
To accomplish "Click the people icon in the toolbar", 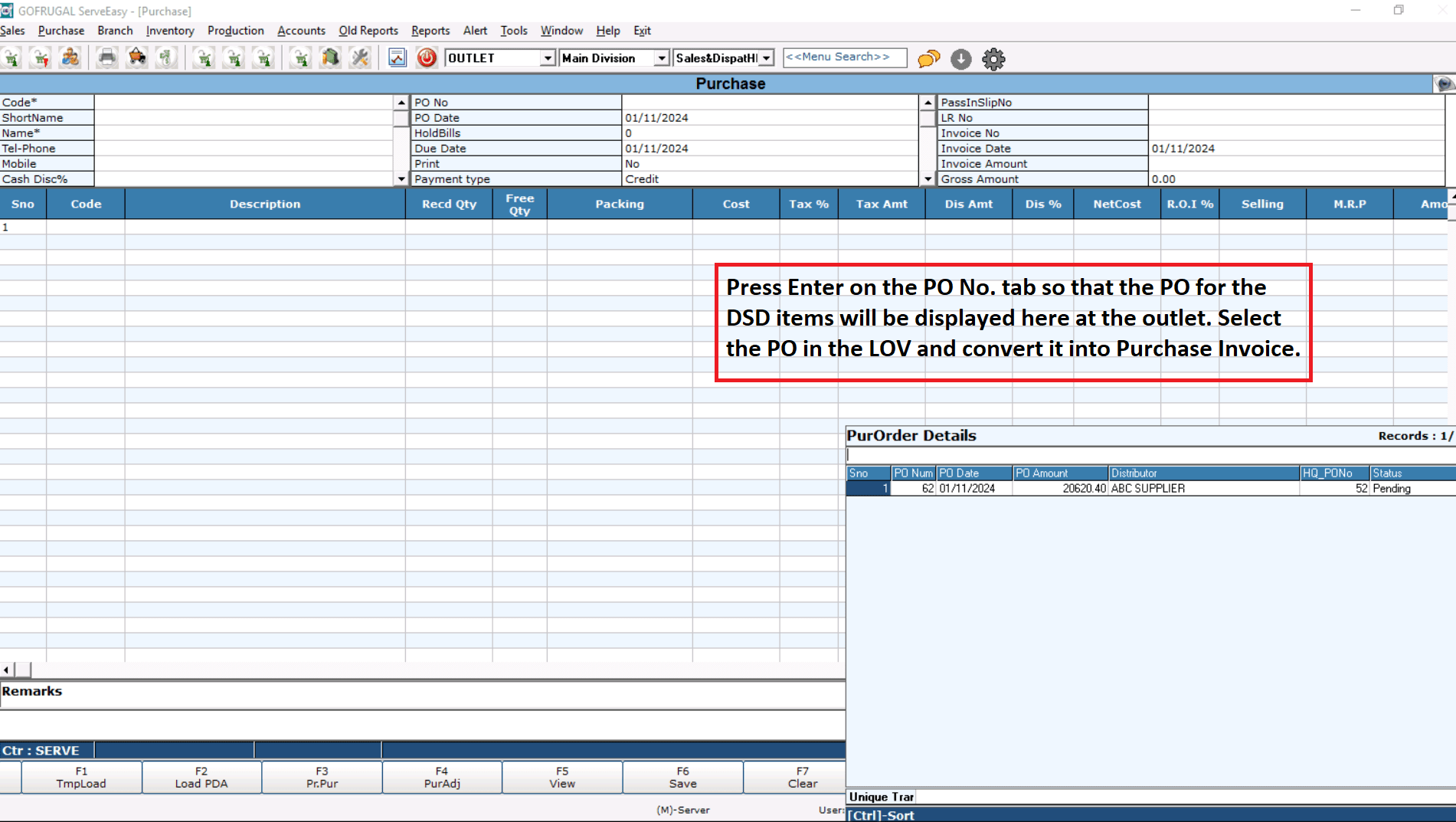I will pyautogui.click(x=70, y=57).
